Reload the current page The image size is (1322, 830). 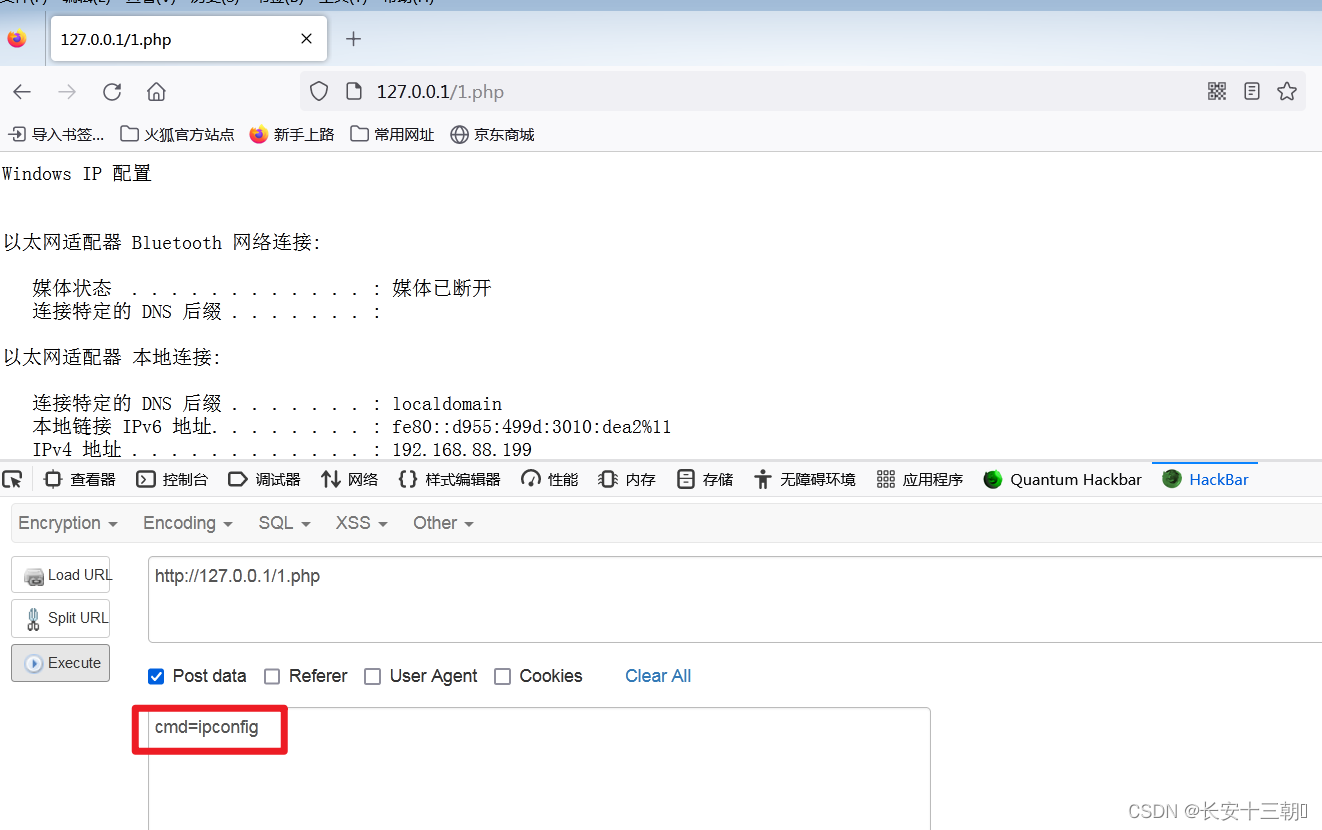(x=112, y=92)
